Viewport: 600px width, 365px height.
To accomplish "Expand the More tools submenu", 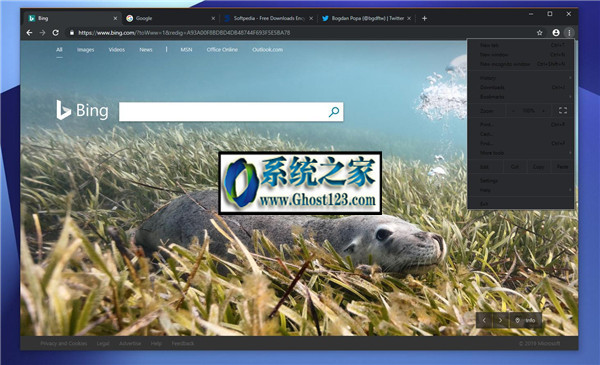I will pyautogui.click(x=521, y=153).
